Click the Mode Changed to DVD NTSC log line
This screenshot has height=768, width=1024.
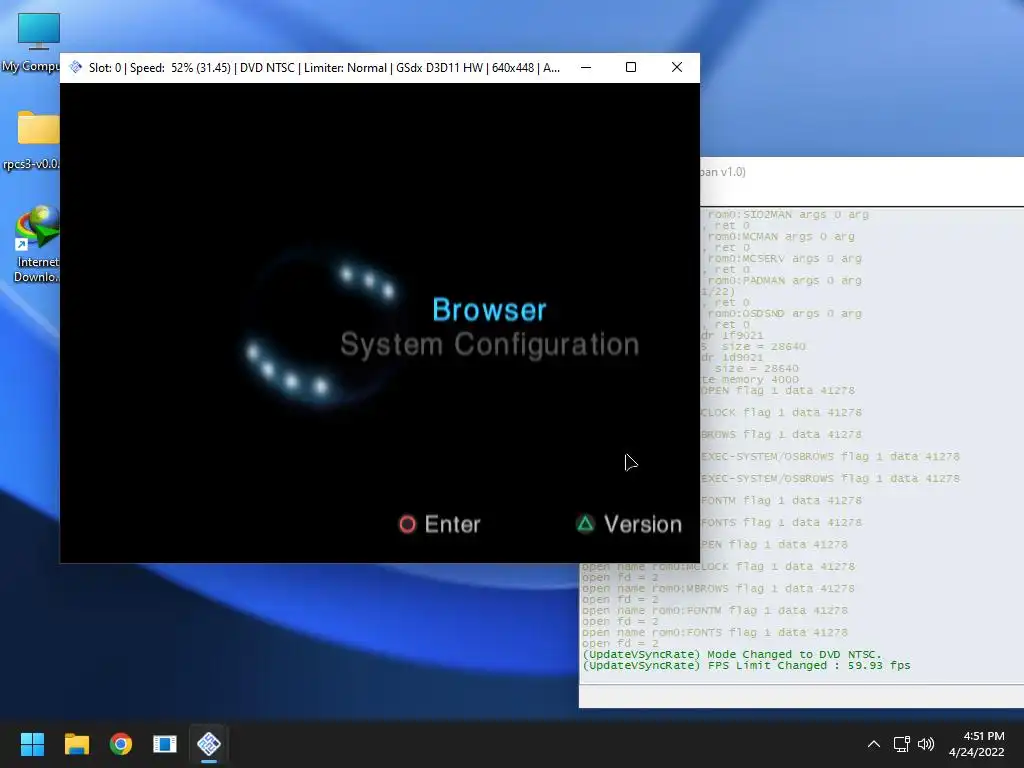pos(731,654)
